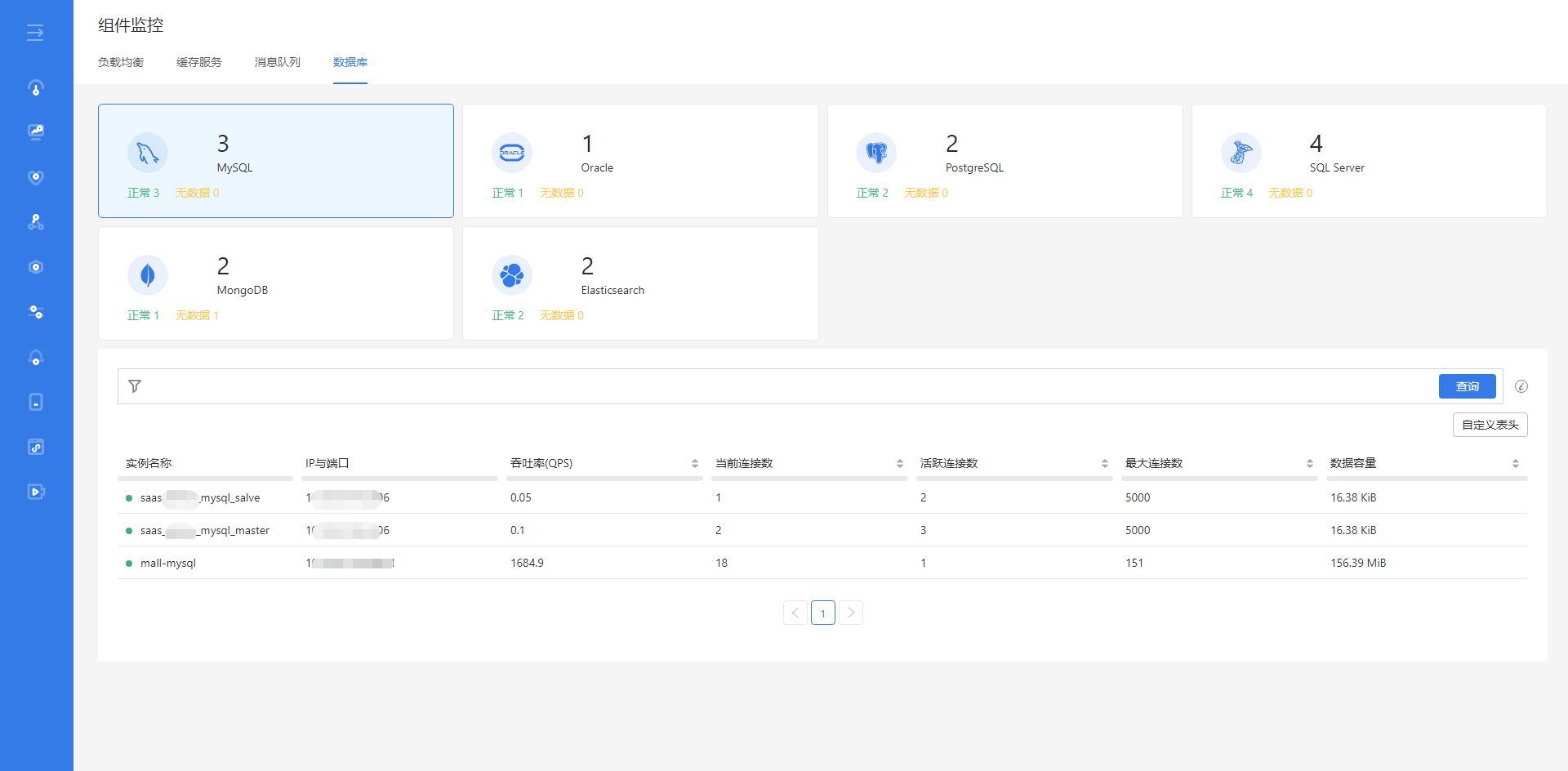The height and width of the screenshot is (771, 1568).
Task: Switch to the 负载均衡 tab
Action: 121,62
